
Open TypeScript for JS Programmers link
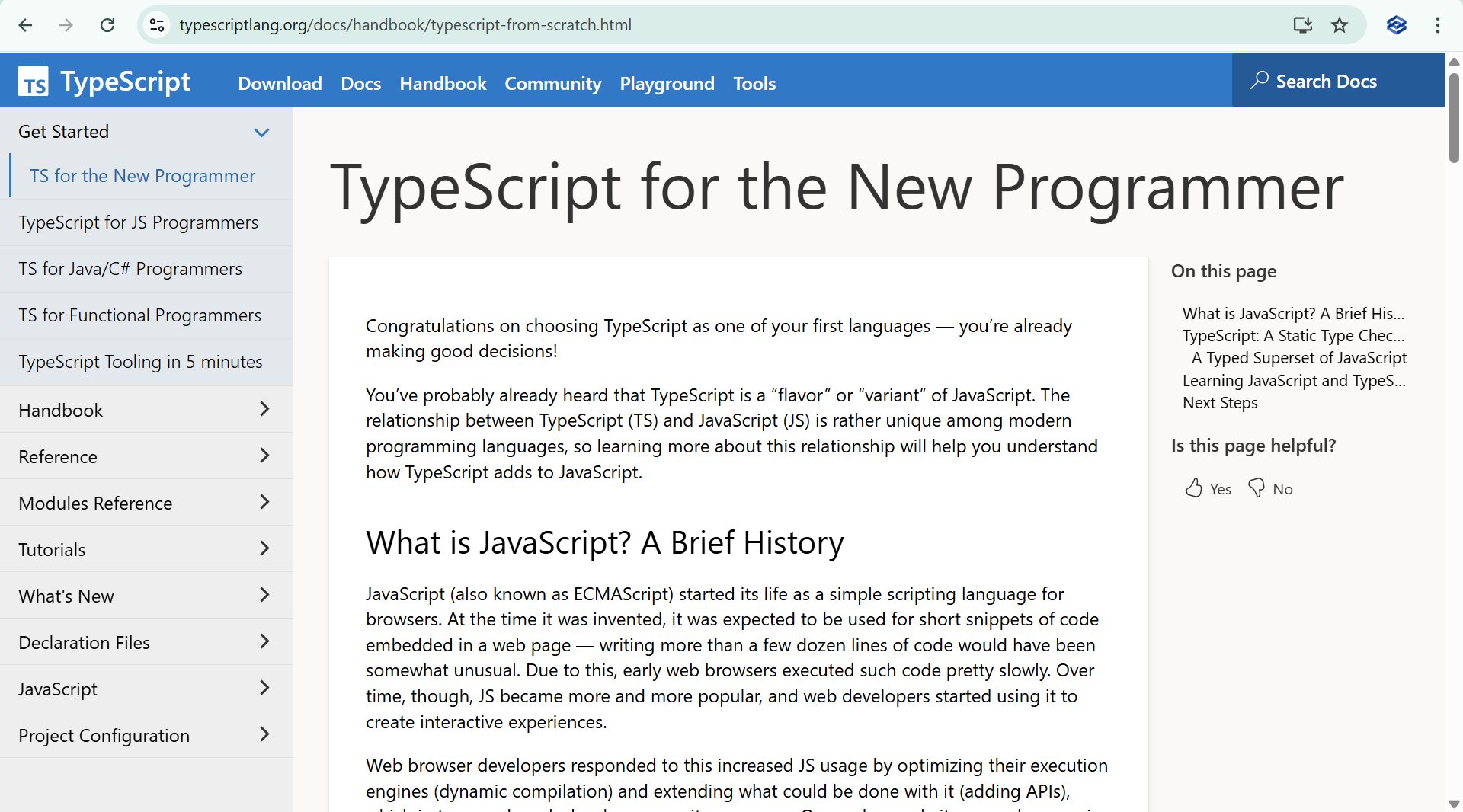pyautogui.click(x=139, y=222)
